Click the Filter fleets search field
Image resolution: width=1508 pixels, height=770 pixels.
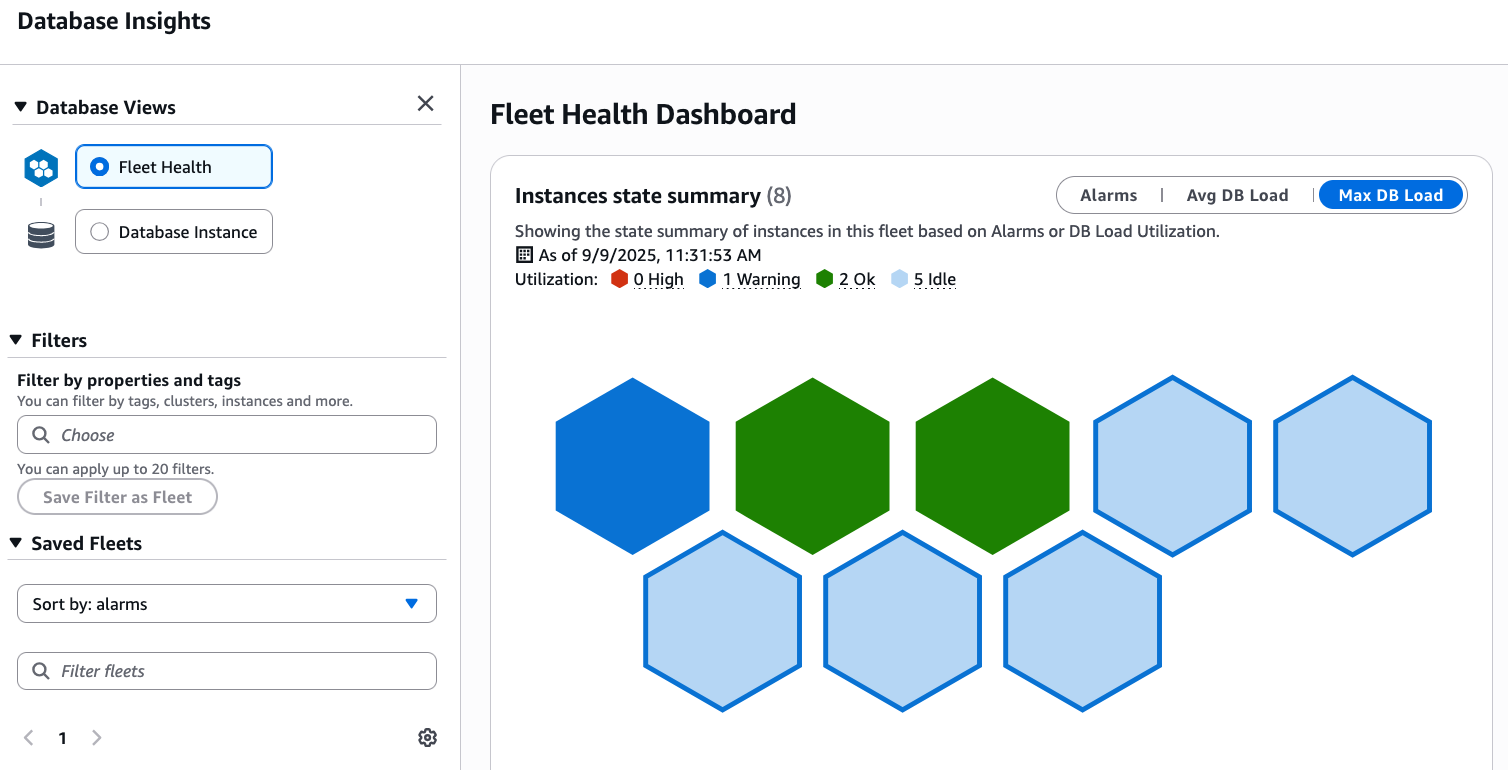tap(227, 671)
